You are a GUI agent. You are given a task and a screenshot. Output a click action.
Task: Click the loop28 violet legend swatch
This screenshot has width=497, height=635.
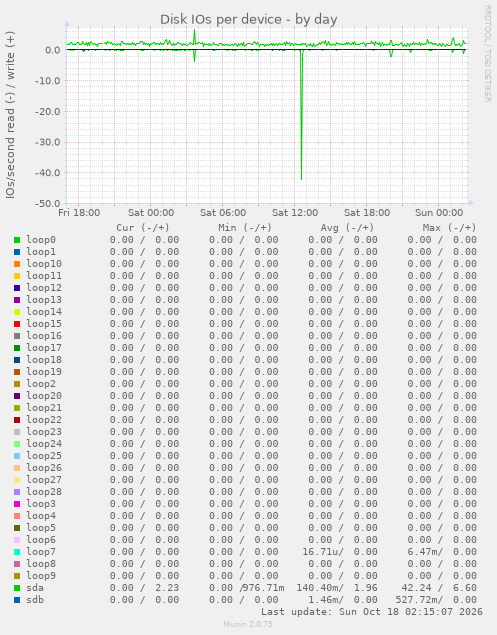point(17,492)
